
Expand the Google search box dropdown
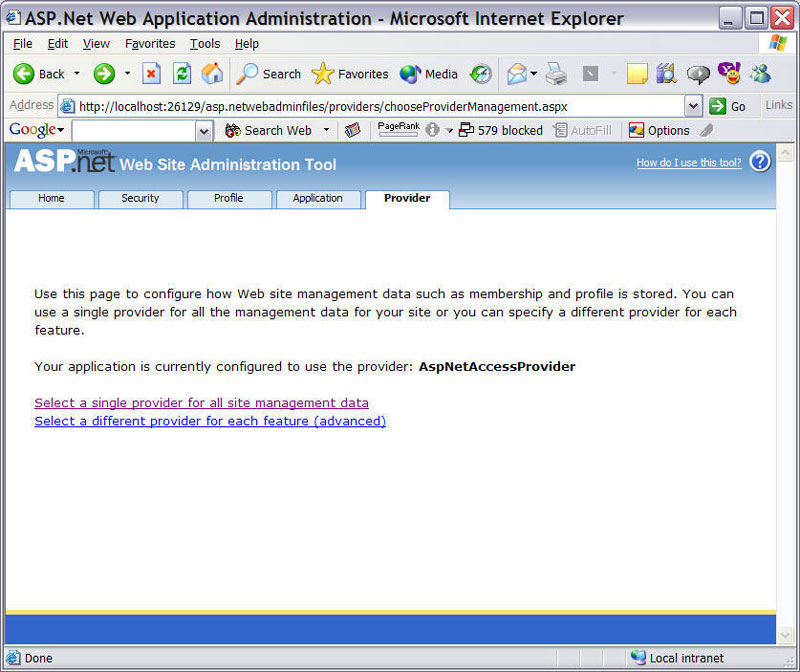[x=204, y=131]
